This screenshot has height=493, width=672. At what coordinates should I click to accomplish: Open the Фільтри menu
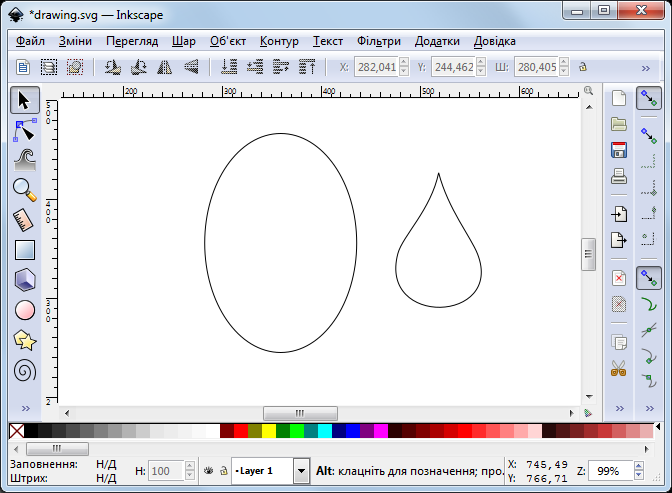(378, 41)
